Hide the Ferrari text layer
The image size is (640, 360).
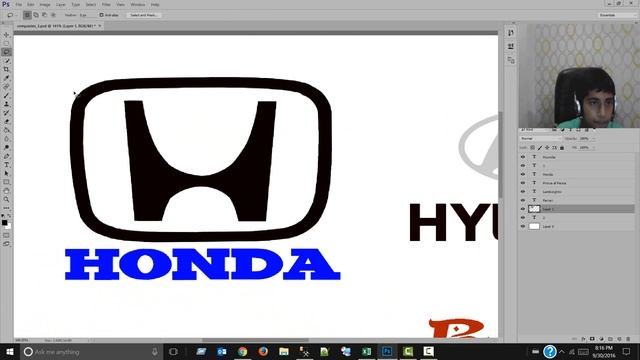point(523,200)
